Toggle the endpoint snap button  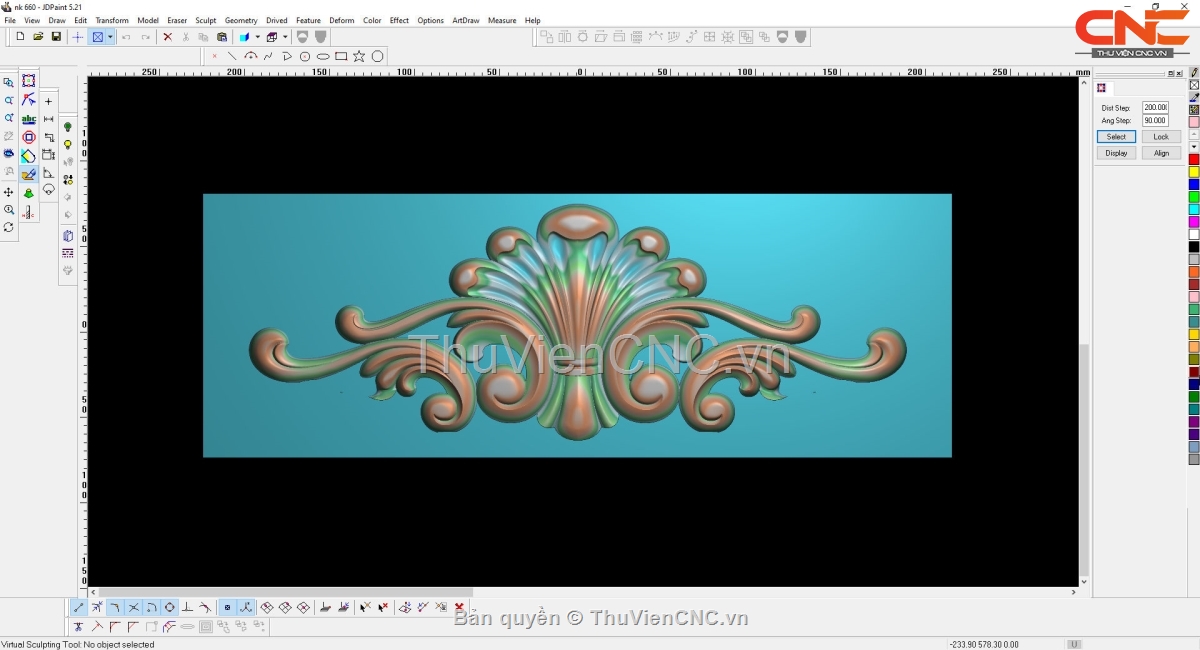tap(79, 607)
